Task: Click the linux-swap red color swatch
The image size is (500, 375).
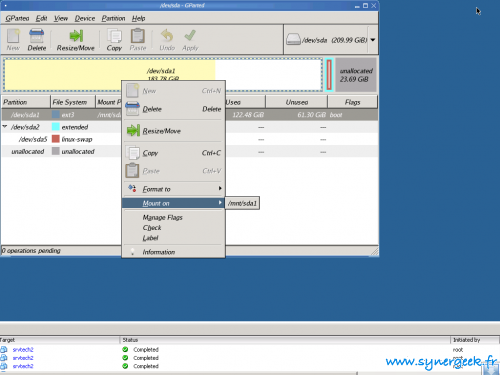Action: (x=56, y=139)
